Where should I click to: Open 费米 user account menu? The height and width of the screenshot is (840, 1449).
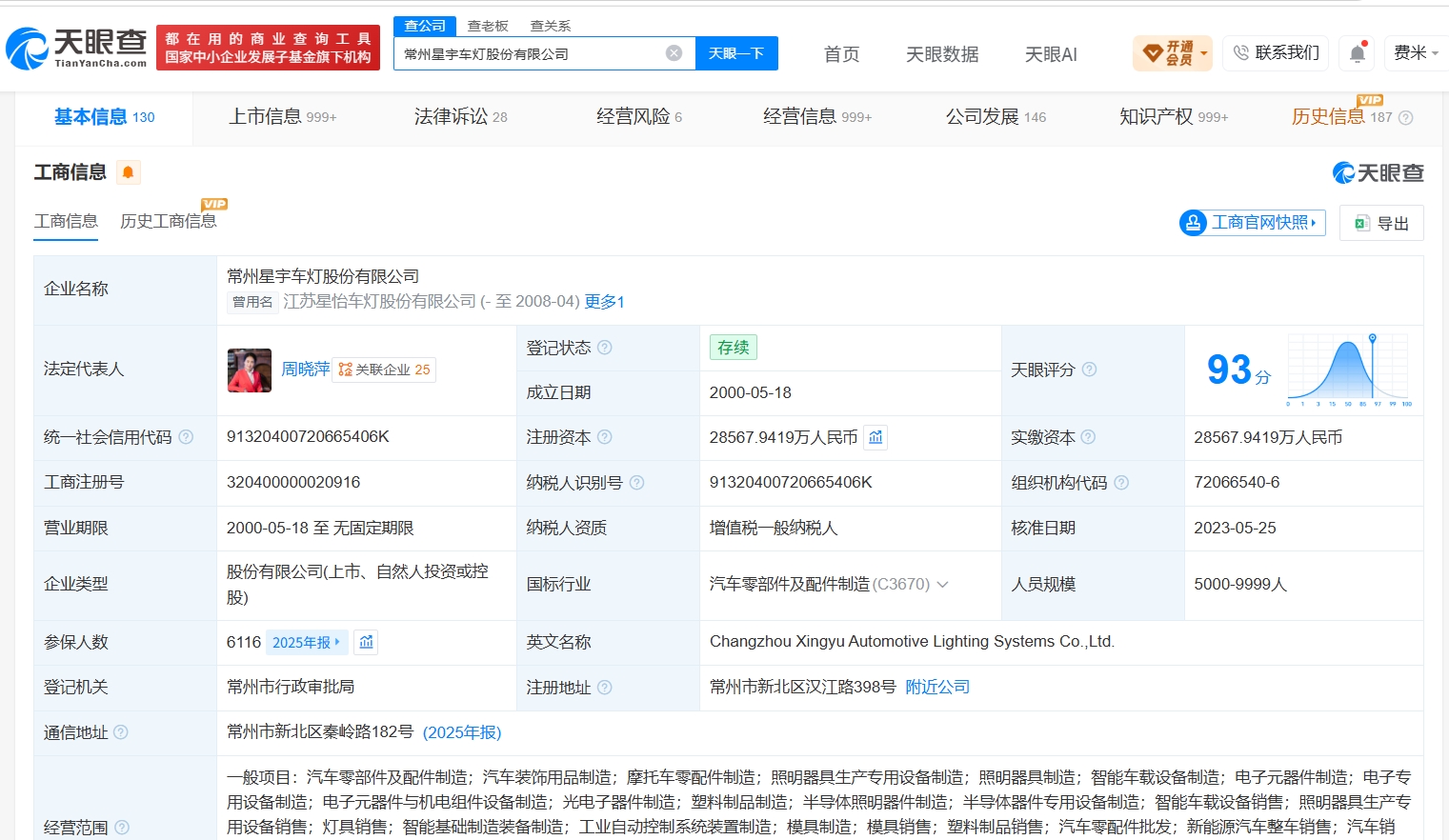[1416, 53]
